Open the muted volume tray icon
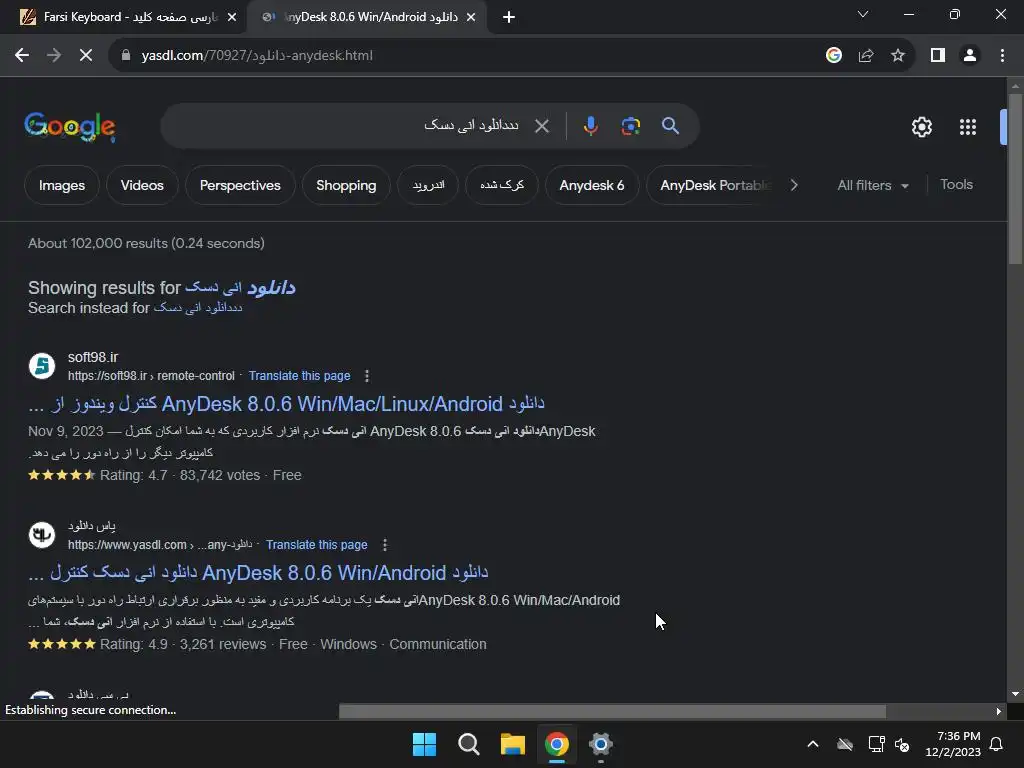Screen dimensions: 1024x768 pyautogui.click(x=902, y=744)
